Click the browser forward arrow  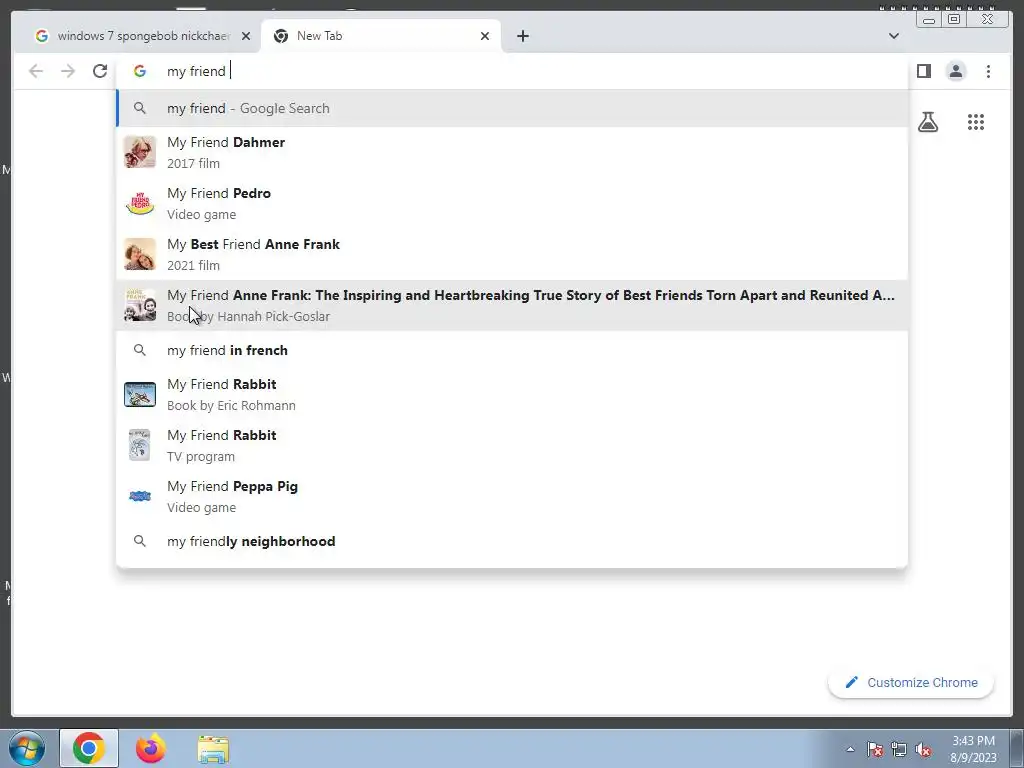point(68,71)
